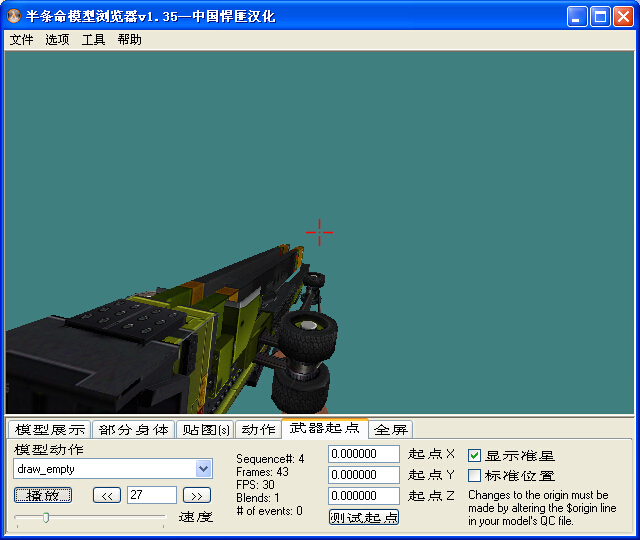
Task: Click the 'Sequence#: 4' text
Action: click(270, 459)
